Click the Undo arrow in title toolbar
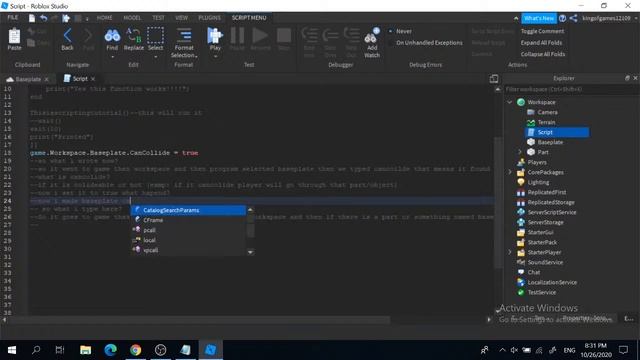The width and height of the screenshot is (640, 360). [43, 18]
